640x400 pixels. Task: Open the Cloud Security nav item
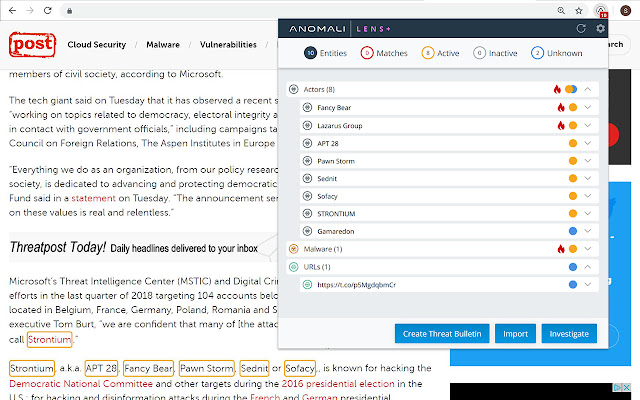[97, 44]
